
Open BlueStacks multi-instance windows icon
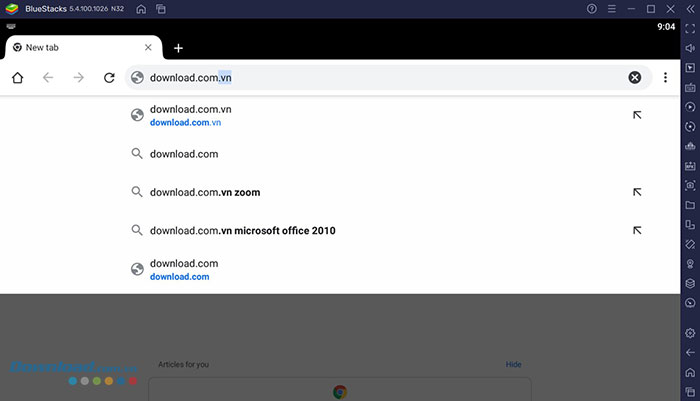pyautogui.click(x=161, y=9)
